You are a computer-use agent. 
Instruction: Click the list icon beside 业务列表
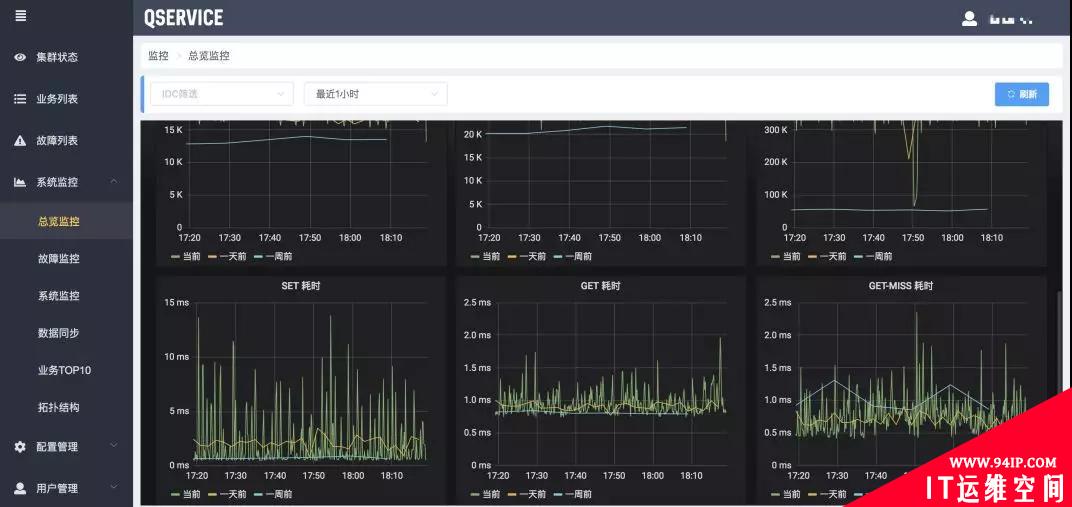(x=21, y=99)
